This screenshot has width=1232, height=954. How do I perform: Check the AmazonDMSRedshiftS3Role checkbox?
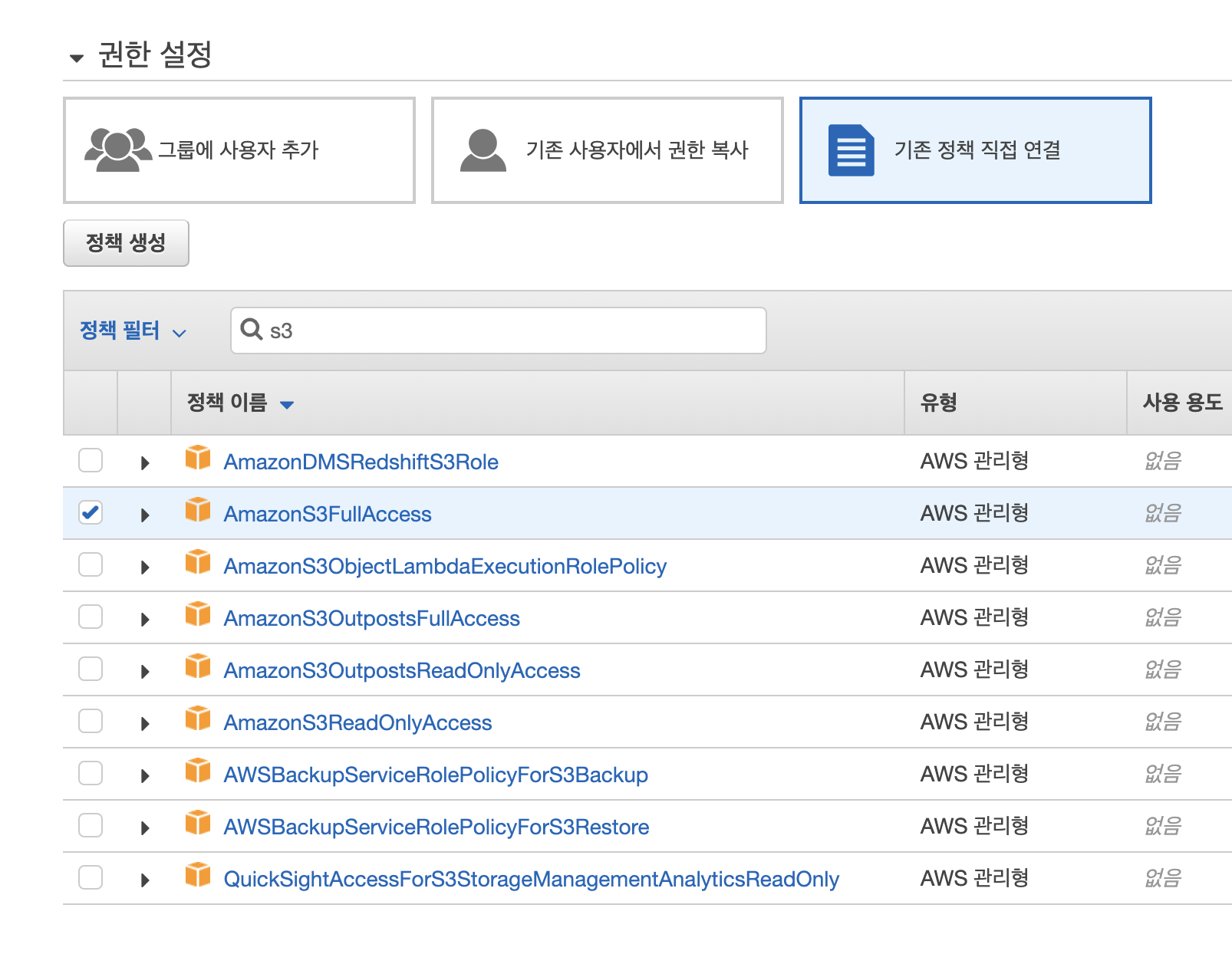pyautogui.click(x=91, y=460)
